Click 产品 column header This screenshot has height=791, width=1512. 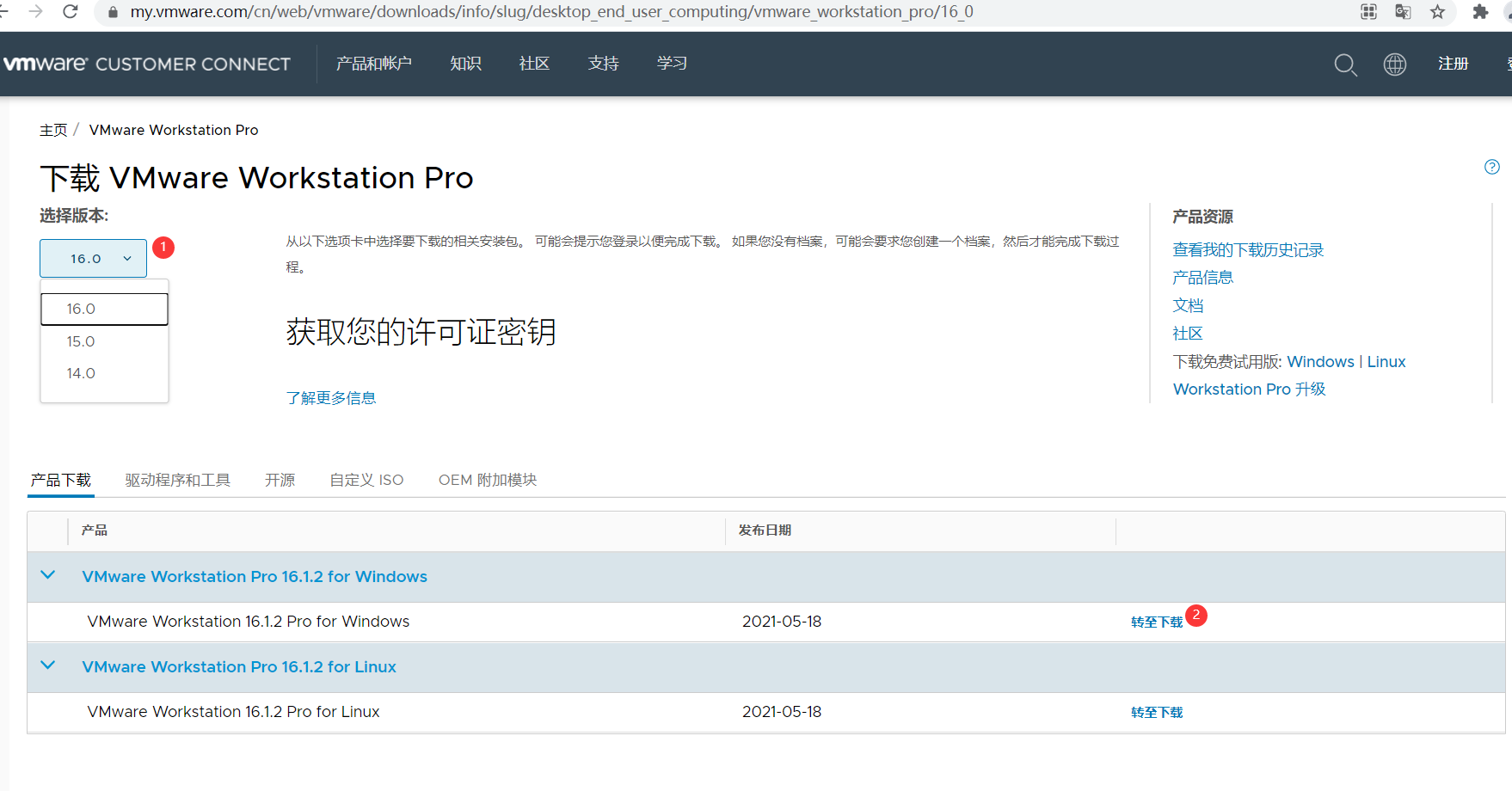(x=95, y=530)
